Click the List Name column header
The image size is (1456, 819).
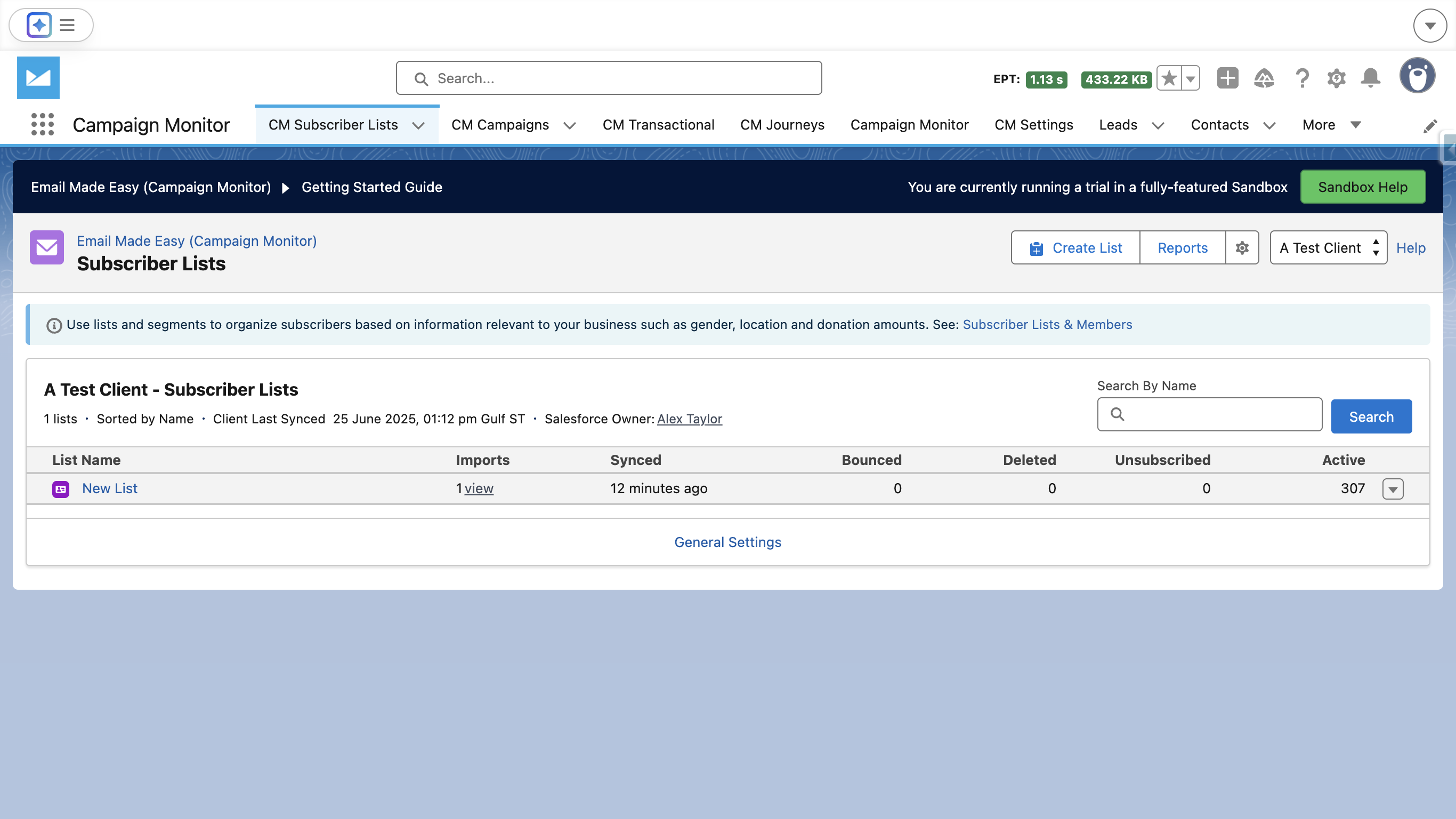pos(86,460)
